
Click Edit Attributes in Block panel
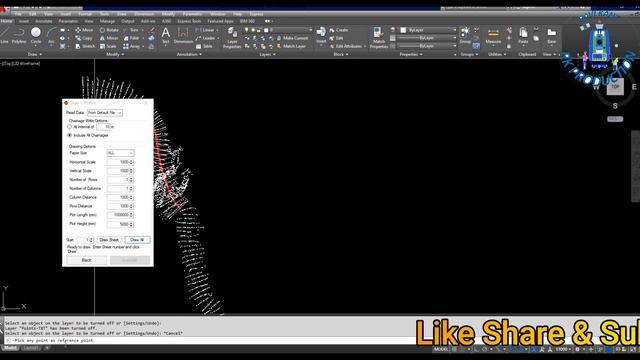click(x=346, y=46)
